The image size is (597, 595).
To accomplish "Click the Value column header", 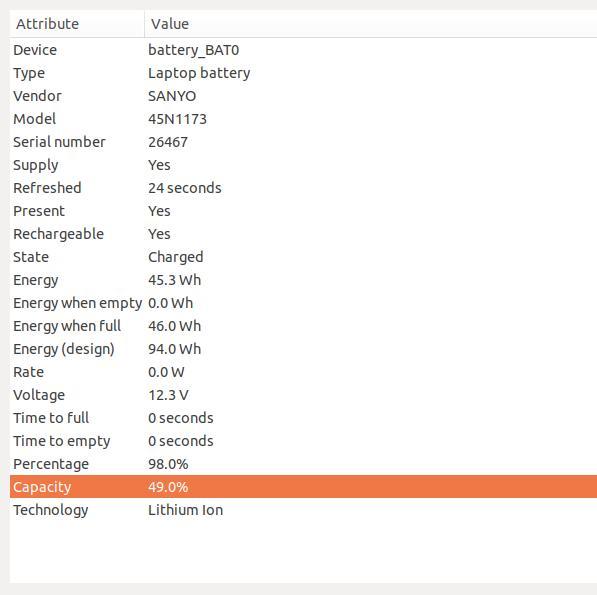I will pos(371,24).
